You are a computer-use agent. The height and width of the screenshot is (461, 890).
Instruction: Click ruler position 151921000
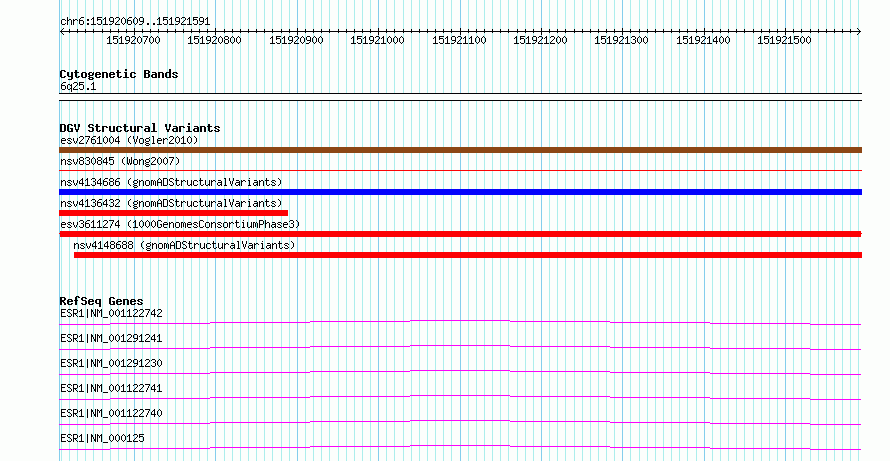[x=377, y=40]
